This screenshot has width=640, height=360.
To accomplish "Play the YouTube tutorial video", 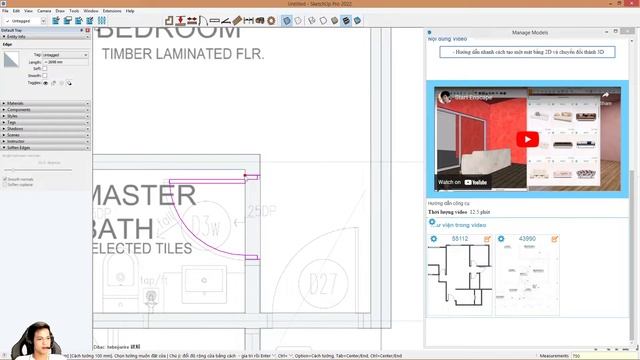I will (x=527, y=140).
